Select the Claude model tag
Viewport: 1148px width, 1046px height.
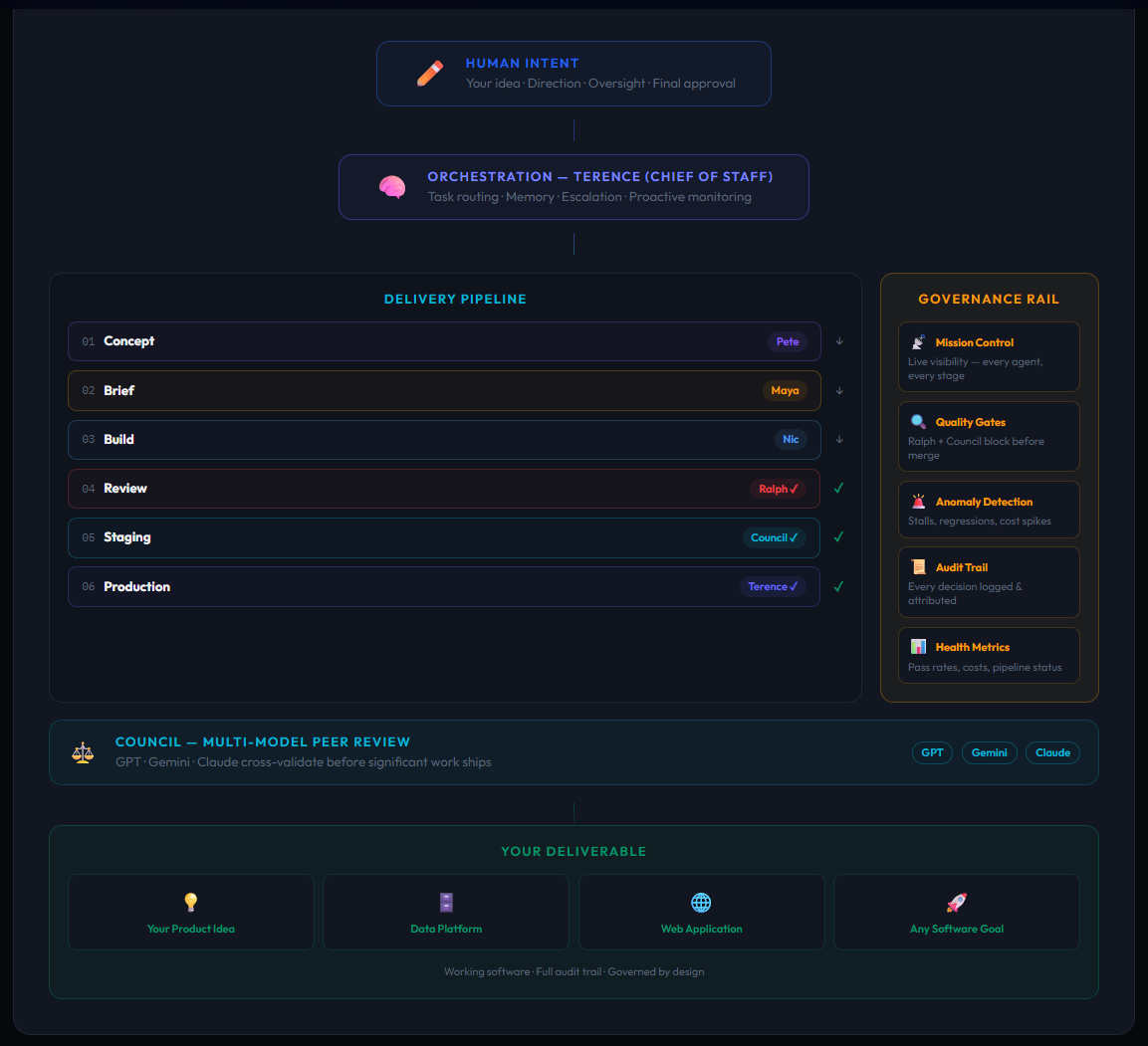click(x=1052, y=753)
